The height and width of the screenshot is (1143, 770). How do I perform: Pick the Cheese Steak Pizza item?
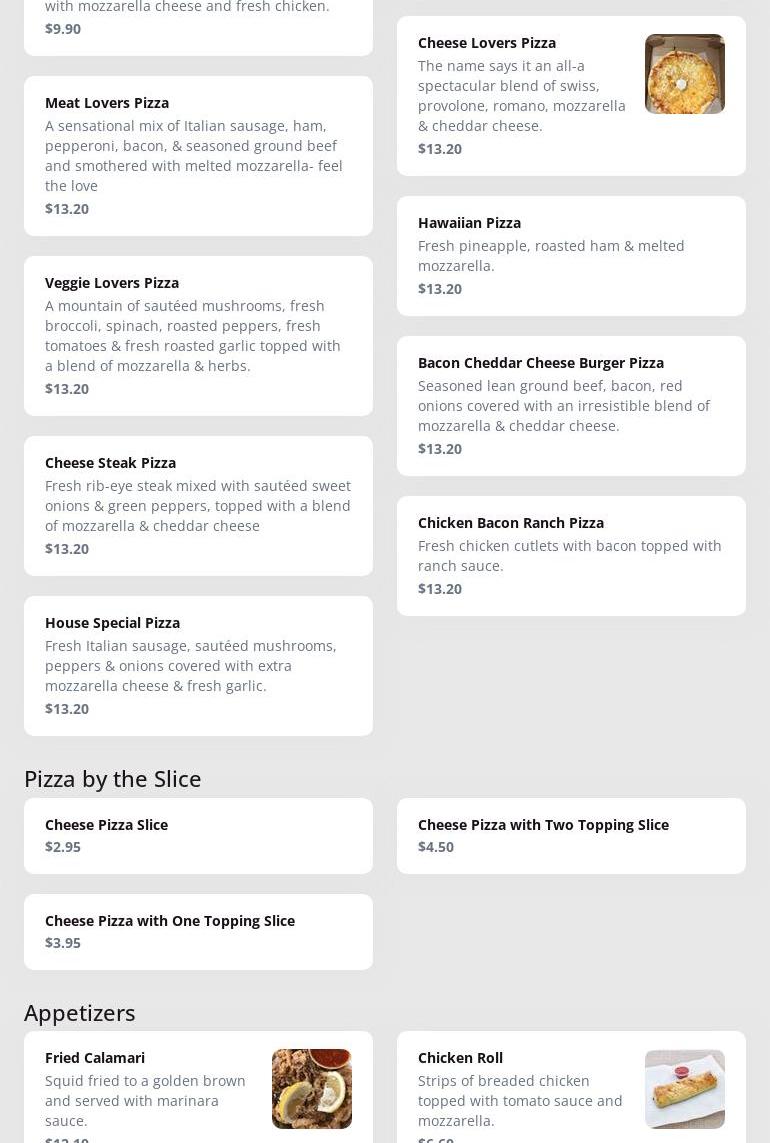point(198,506)
